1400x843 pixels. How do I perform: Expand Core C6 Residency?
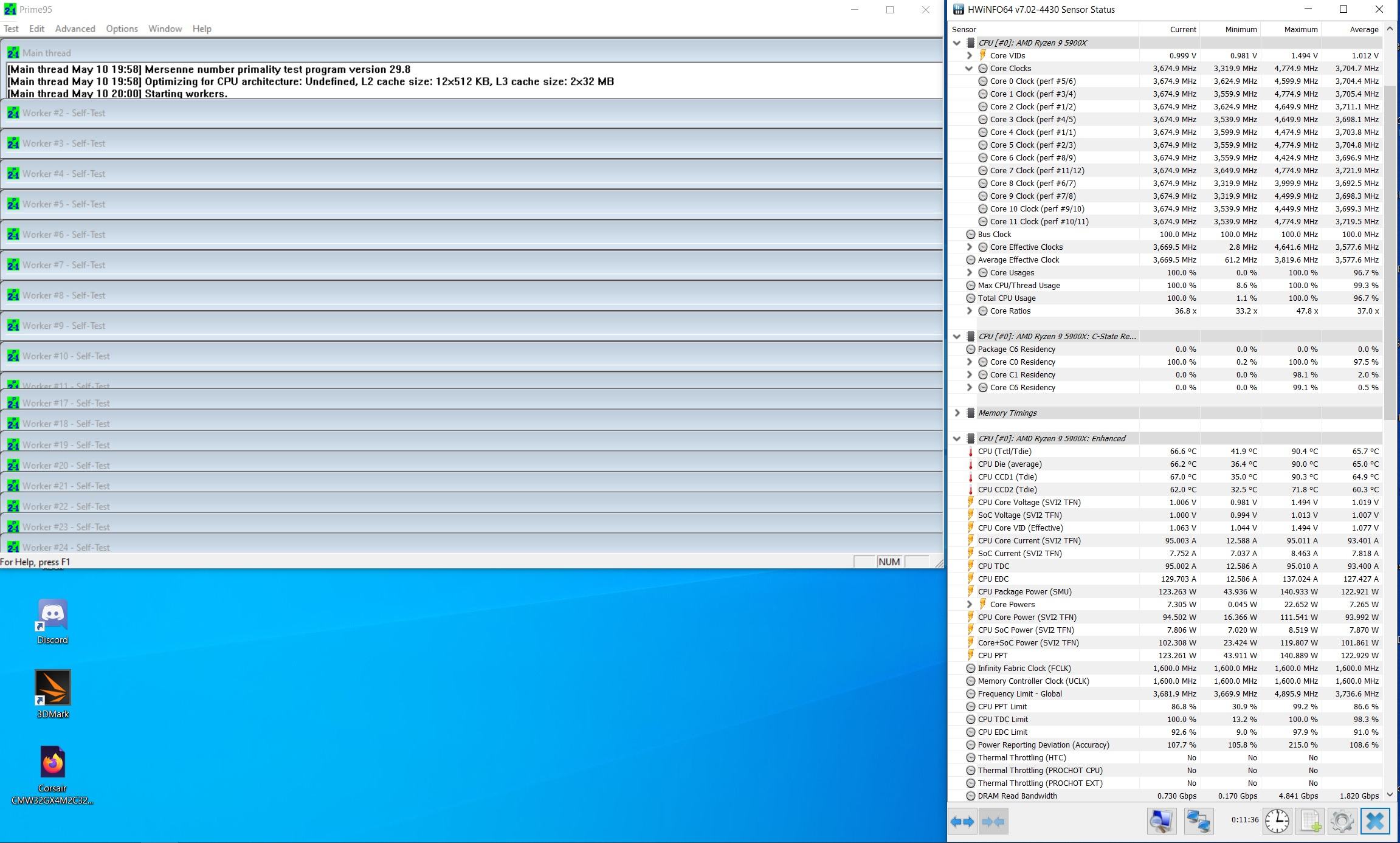coord(970,388)
